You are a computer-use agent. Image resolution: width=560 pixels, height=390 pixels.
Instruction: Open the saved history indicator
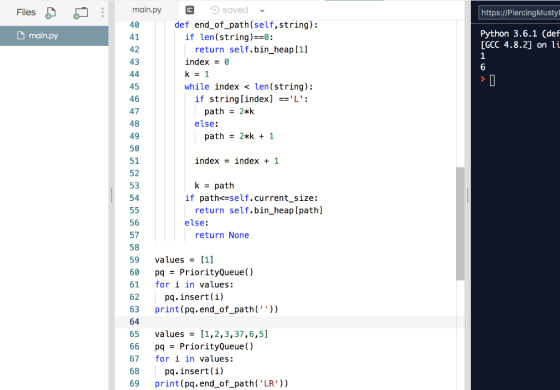(x=229, y=10)
